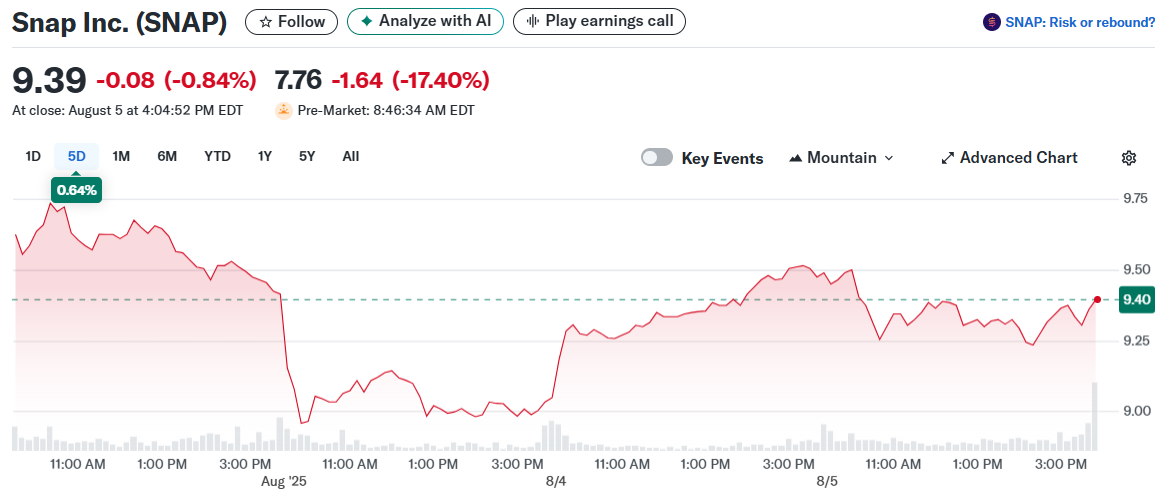Select the 1D time range
This screenshot has width=1162, height=490.
(x=33, y=156)
